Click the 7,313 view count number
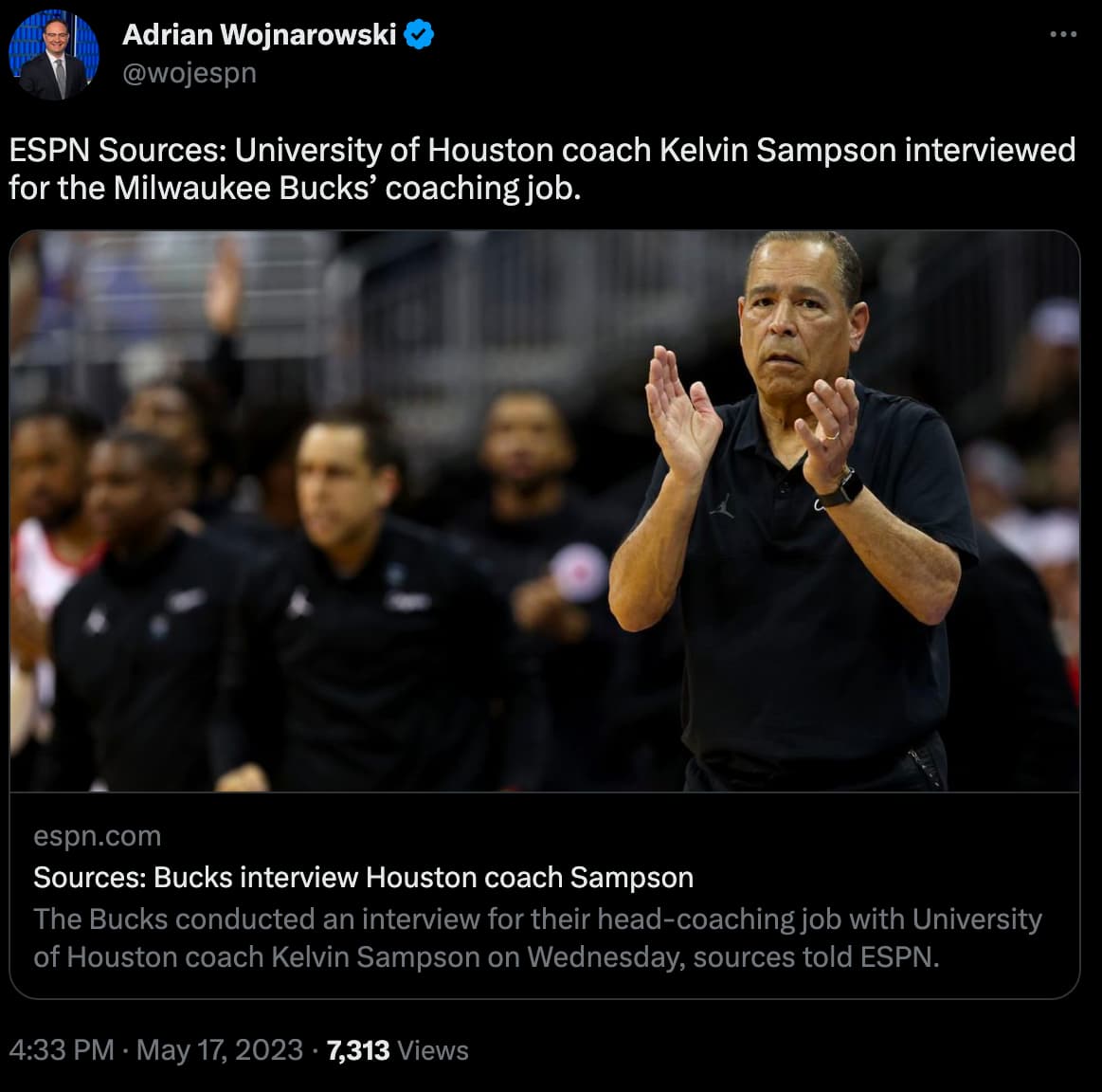1102x1092 pixels. tap(358, 1050)
